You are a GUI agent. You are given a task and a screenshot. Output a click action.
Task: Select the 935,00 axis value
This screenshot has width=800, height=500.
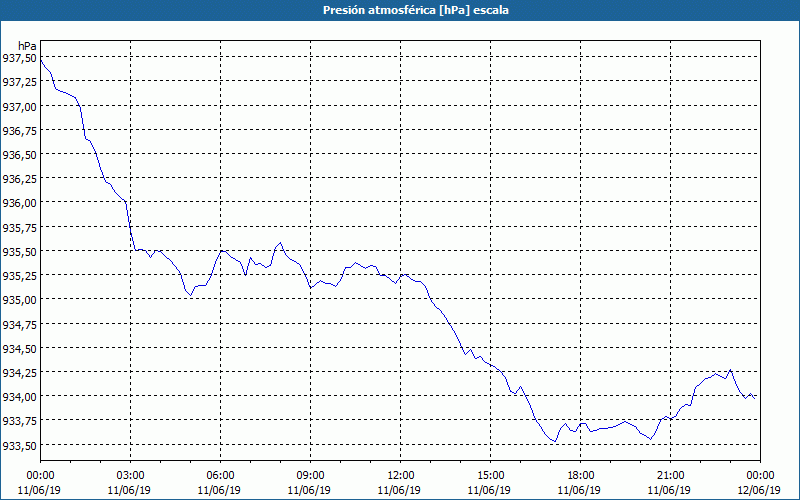tap(20, 300)
